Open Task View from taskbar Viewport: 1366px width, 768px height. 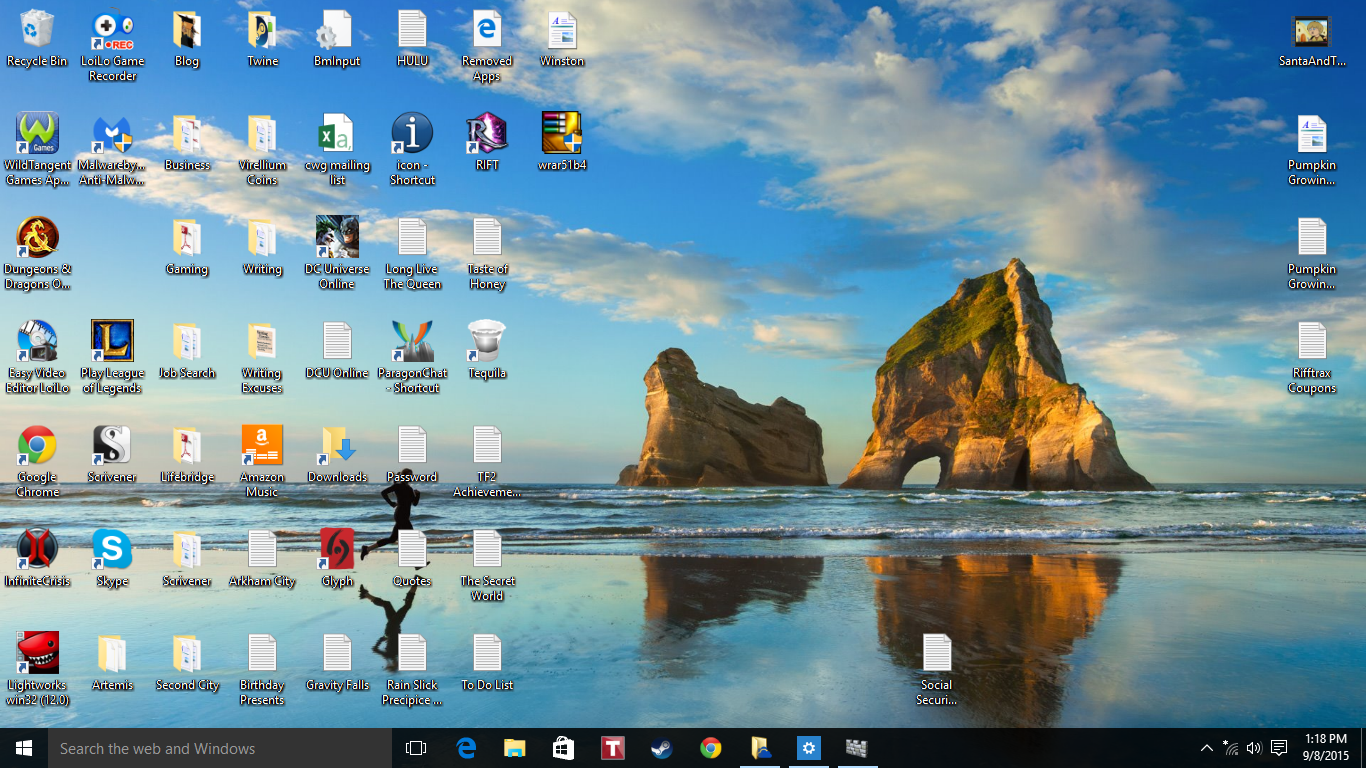(416, 748)
